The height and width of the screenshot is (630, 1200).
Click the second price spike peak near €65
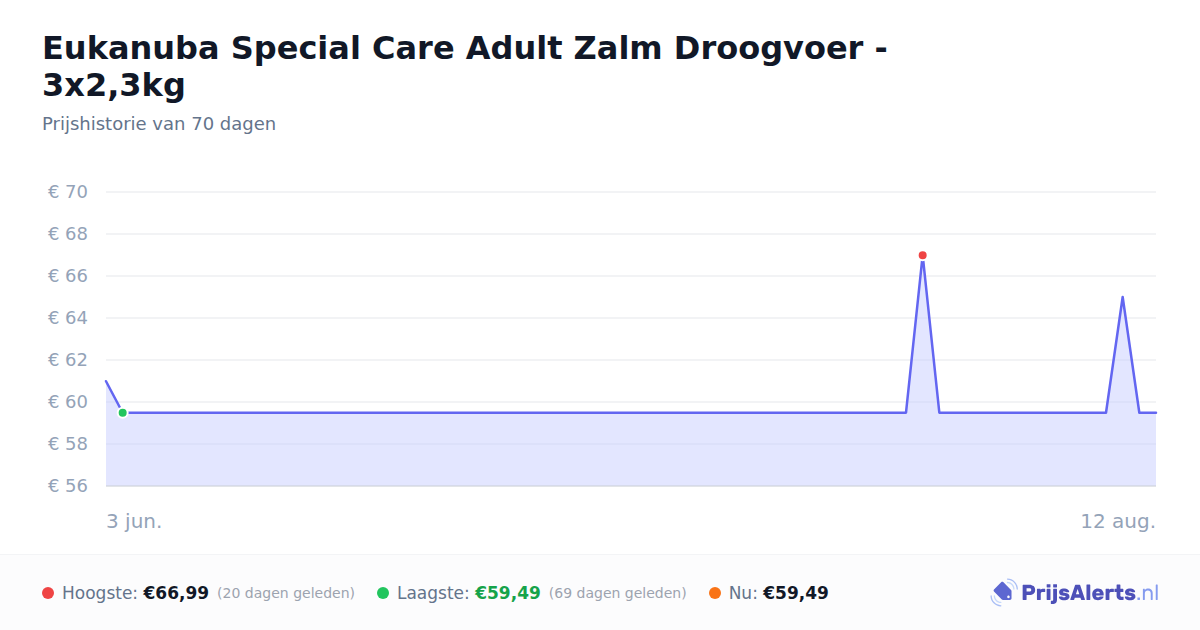tap(1122, 297)
